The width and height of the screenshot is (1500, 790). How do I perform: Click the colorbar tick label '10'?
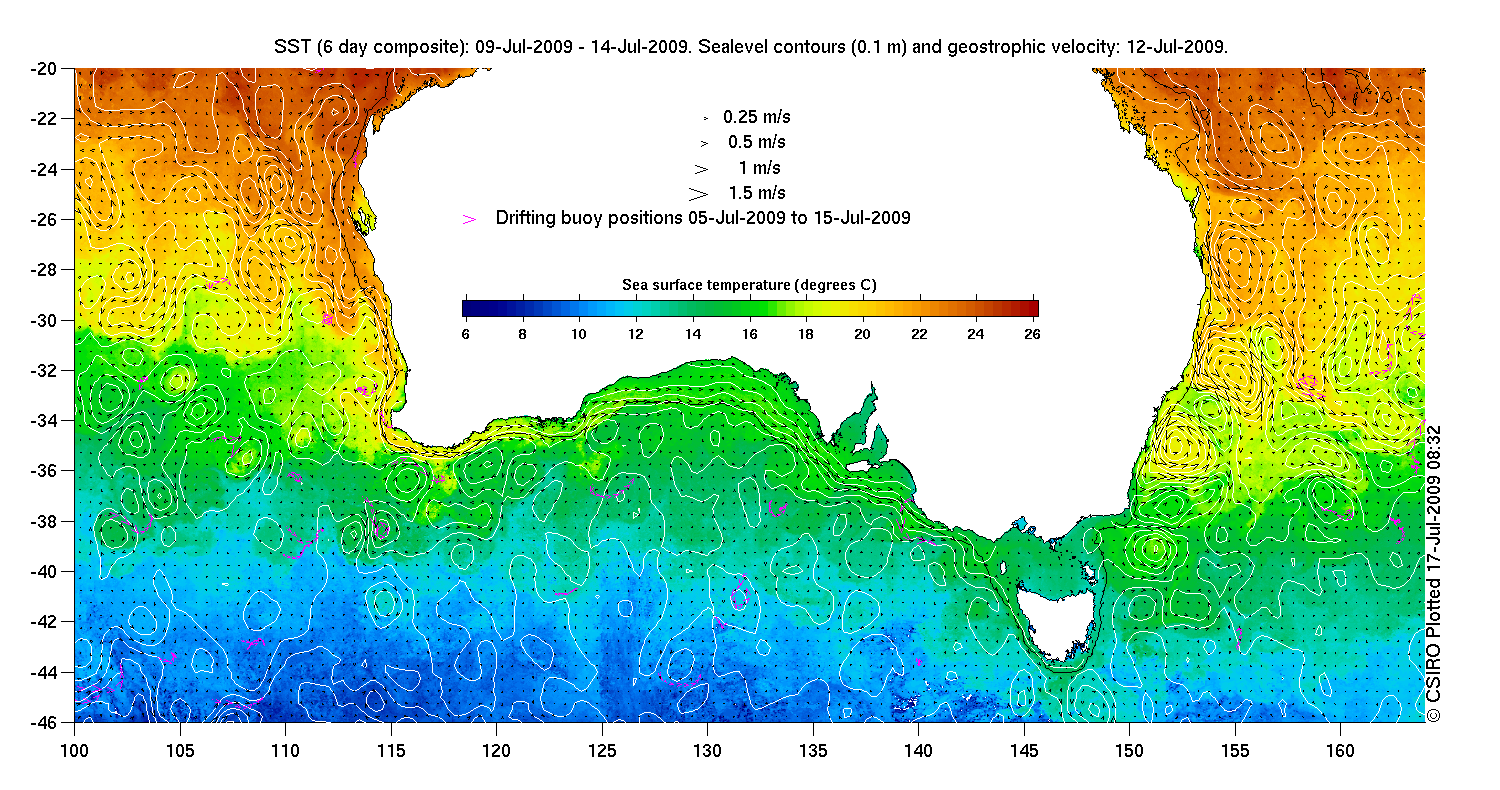point(579,335)
